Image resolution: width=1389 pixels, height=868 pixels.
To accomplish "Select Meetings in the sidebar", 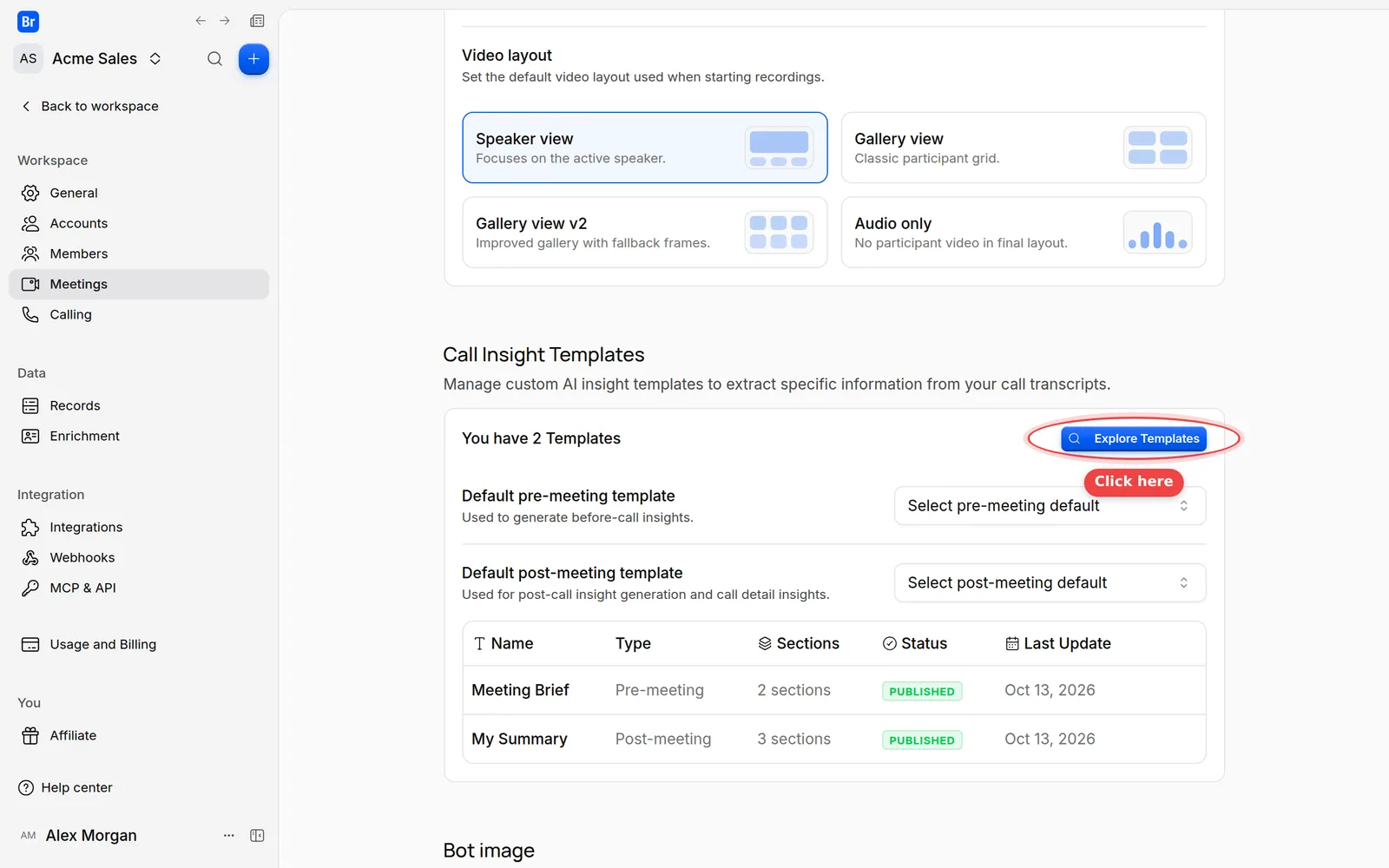I will point(139,284).
